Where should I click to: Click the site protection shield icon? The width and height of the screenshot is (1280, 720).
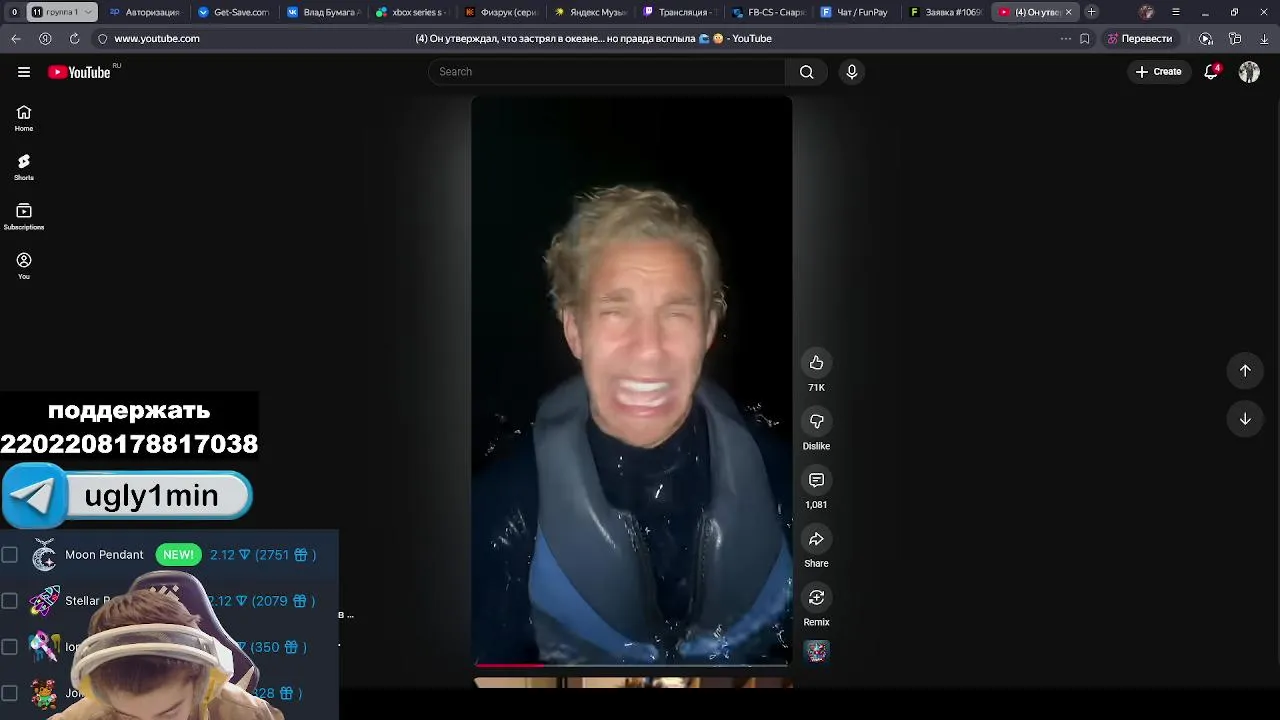(x=102, y=38)
